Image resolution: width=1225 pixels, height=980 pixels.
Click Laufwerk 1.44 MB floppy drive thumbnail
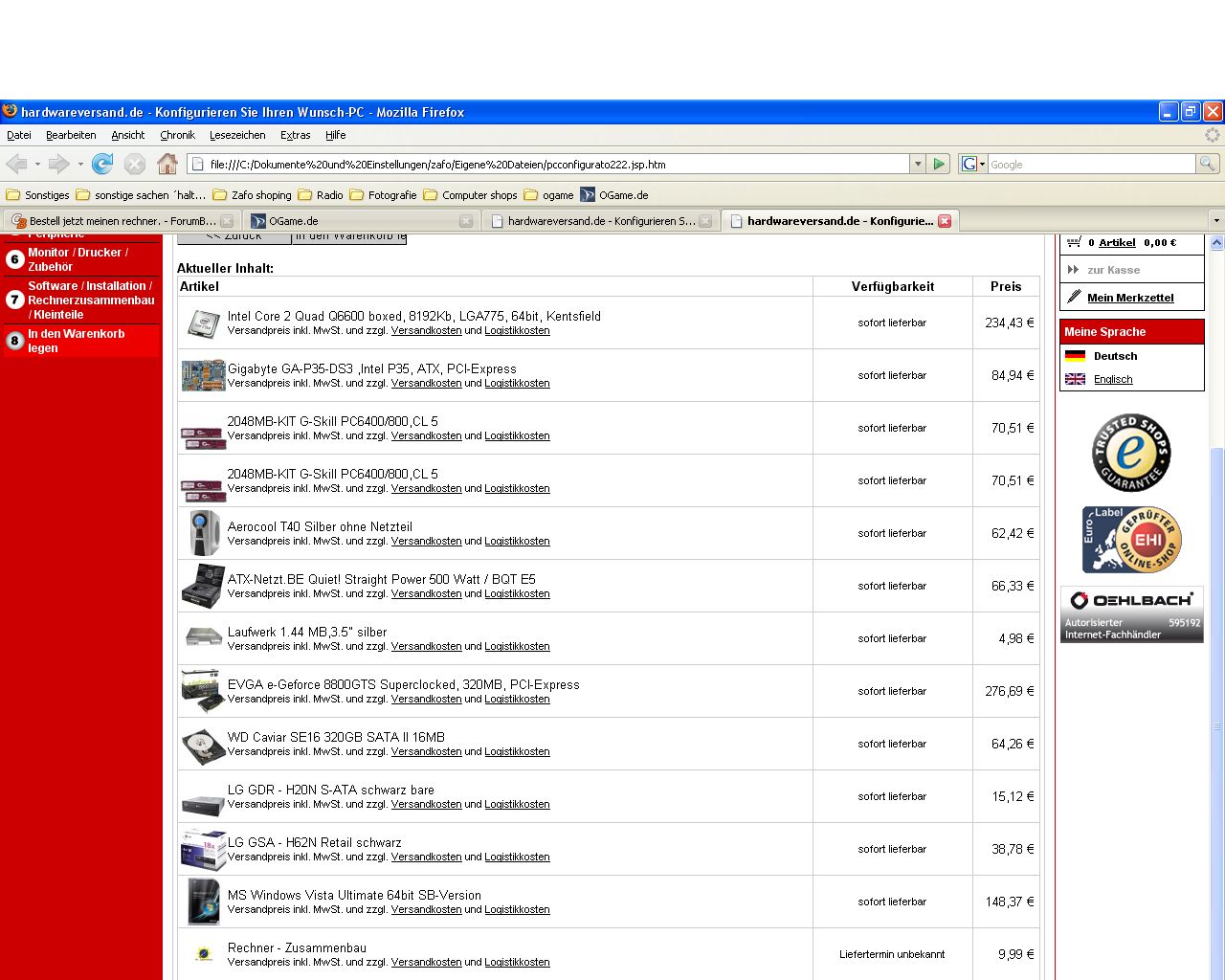coord(203,637)
